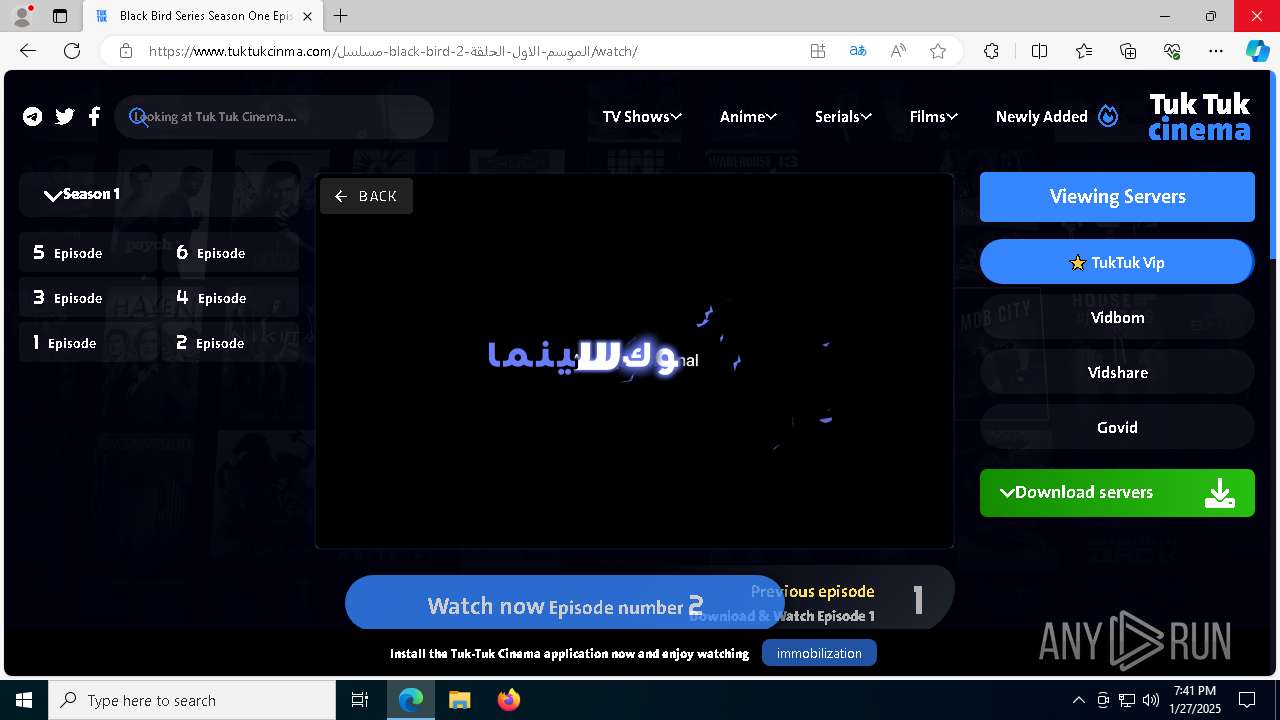This screenshot has width=1280, height=720.
Task: Open the Facebook social icon
Action: click(94, 117)
